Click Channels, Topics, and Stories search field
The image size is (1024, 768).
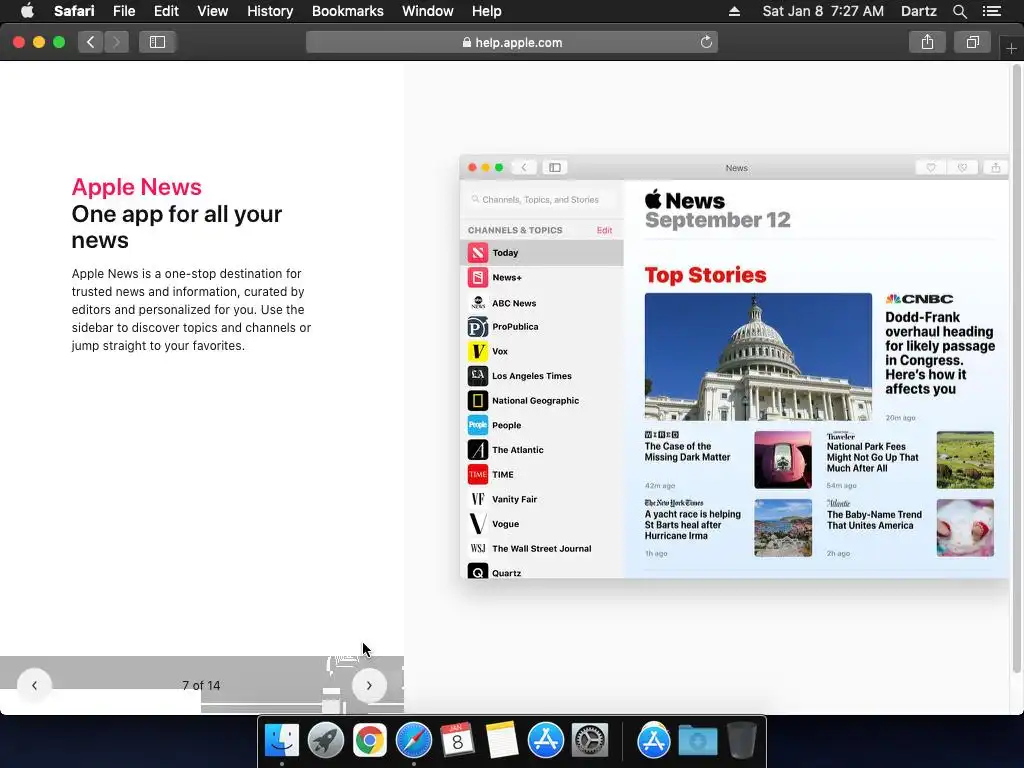(541, 200)
